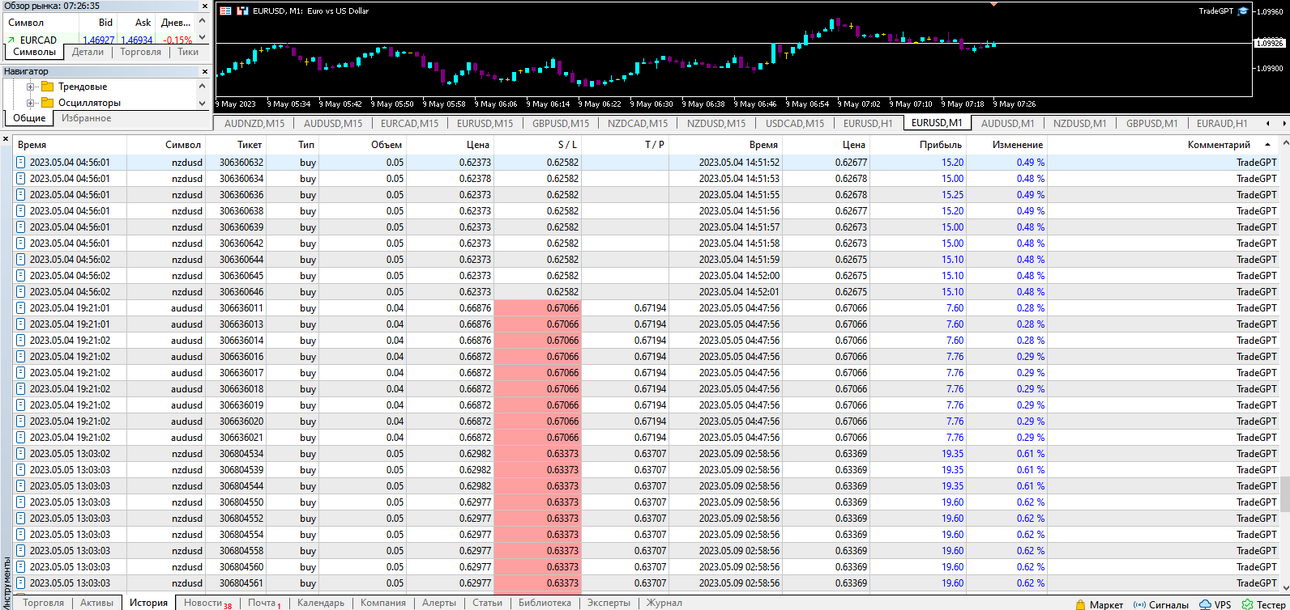Expand the Осцилляторы tree node

[x=31, y=102]
